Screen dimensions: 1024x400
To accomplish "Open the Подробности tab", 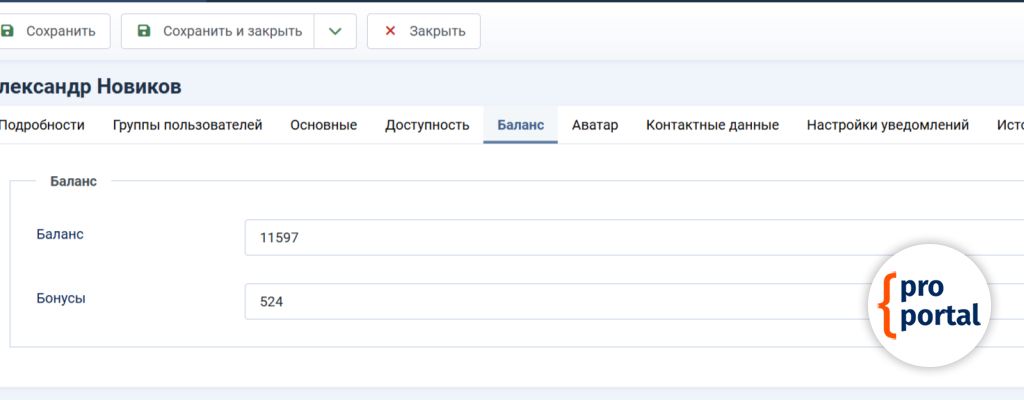I will click(42, 125).
